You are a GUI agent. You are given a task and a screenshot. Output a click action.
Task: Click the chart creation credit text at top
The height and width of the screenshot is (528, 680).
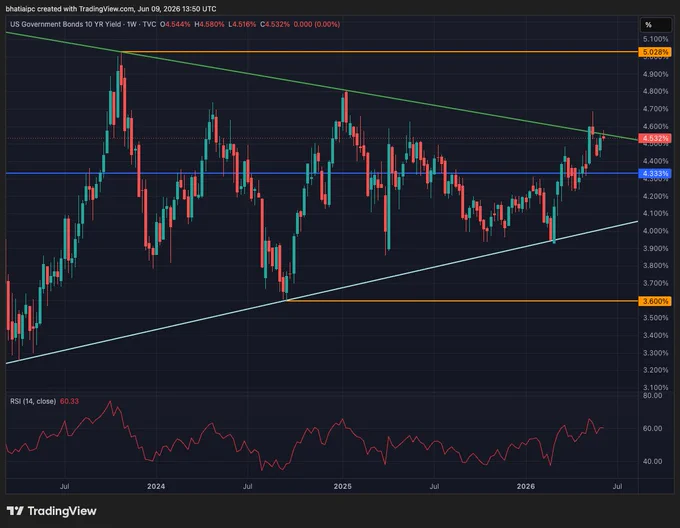[x=111, y=9]
